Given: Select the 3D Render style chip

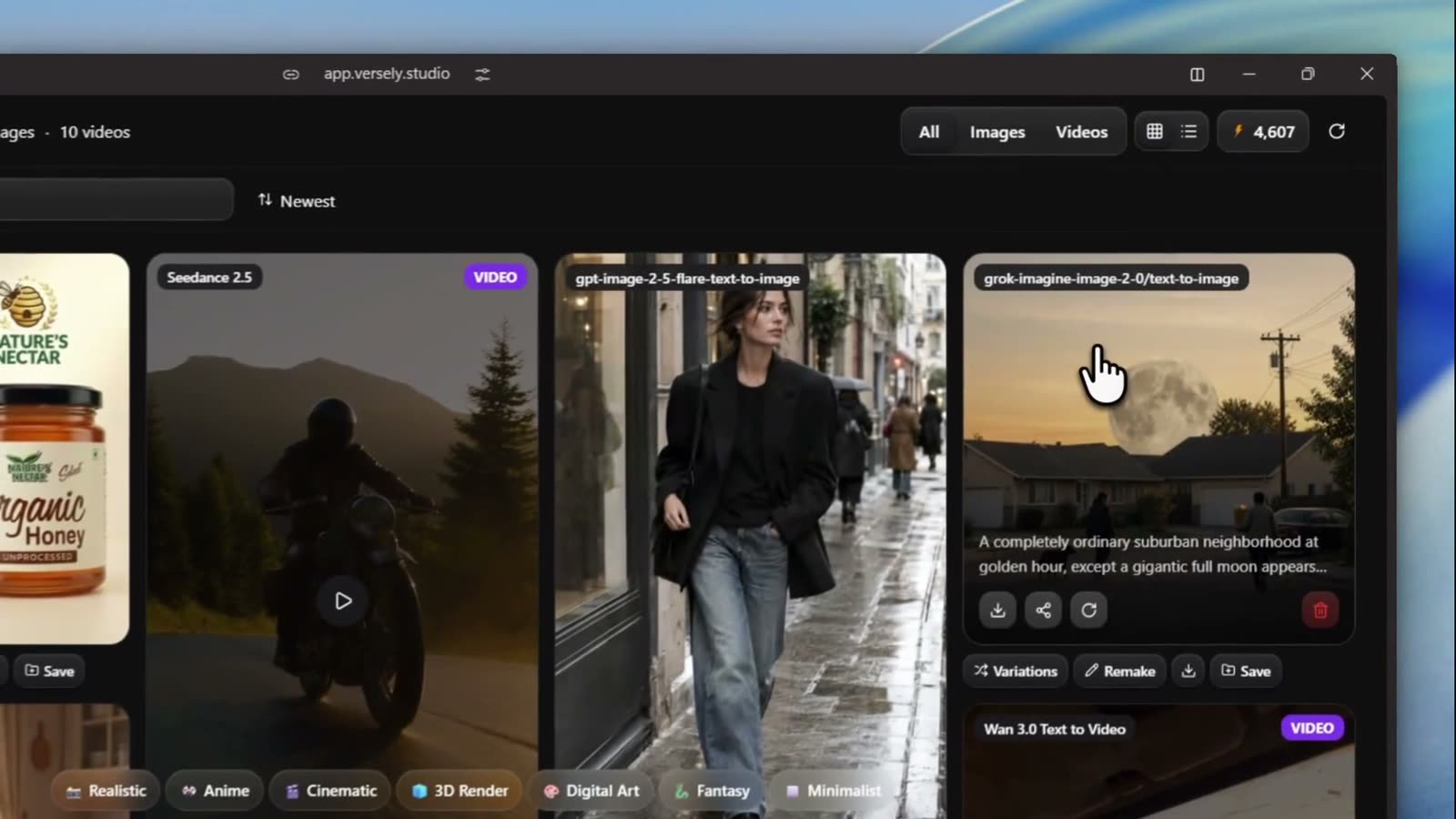Looking at the screenshot, I should (460, 791).
